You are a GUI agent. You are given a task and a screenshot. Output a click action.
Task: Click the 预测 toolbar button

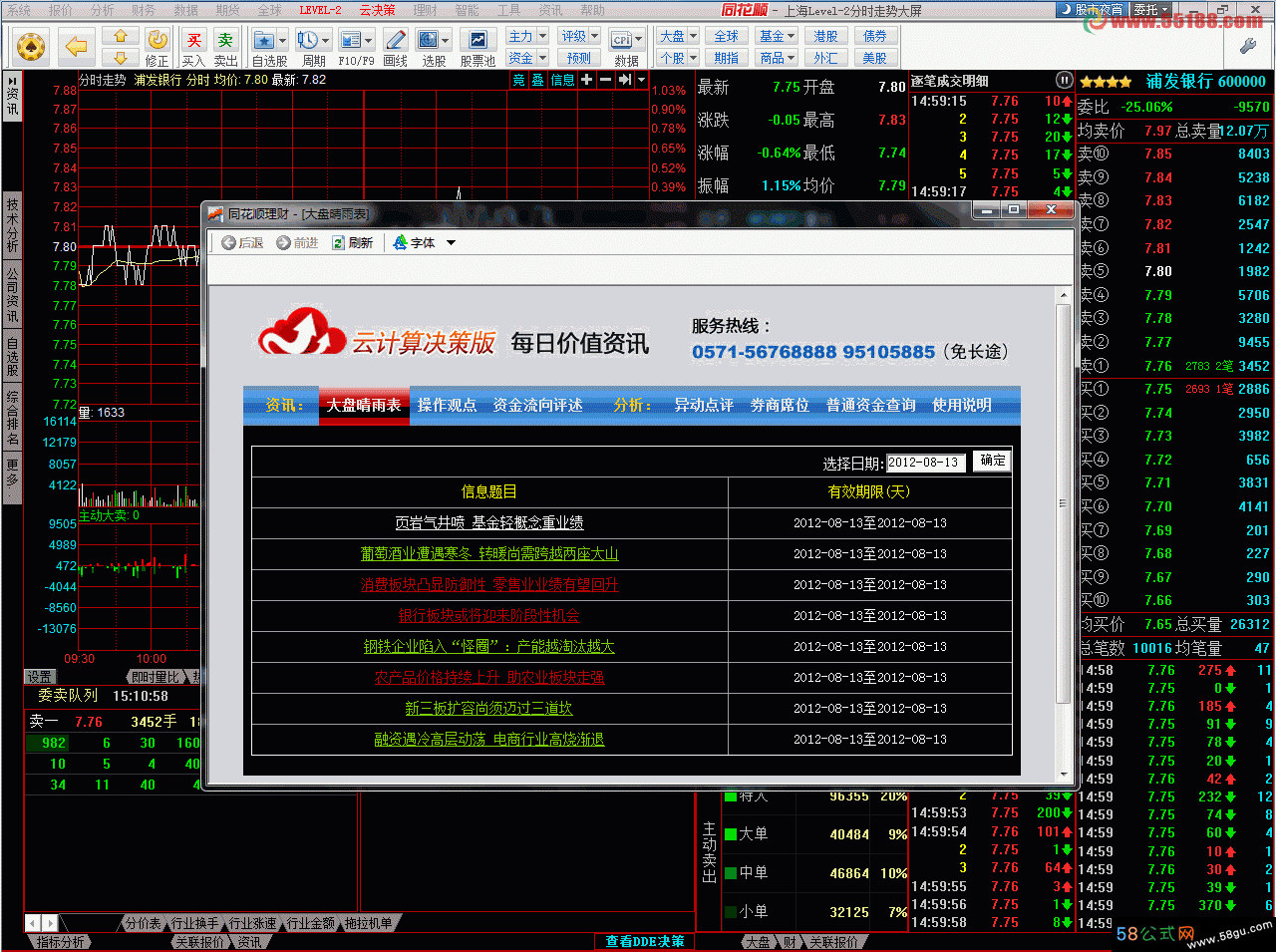coord(579,58)
